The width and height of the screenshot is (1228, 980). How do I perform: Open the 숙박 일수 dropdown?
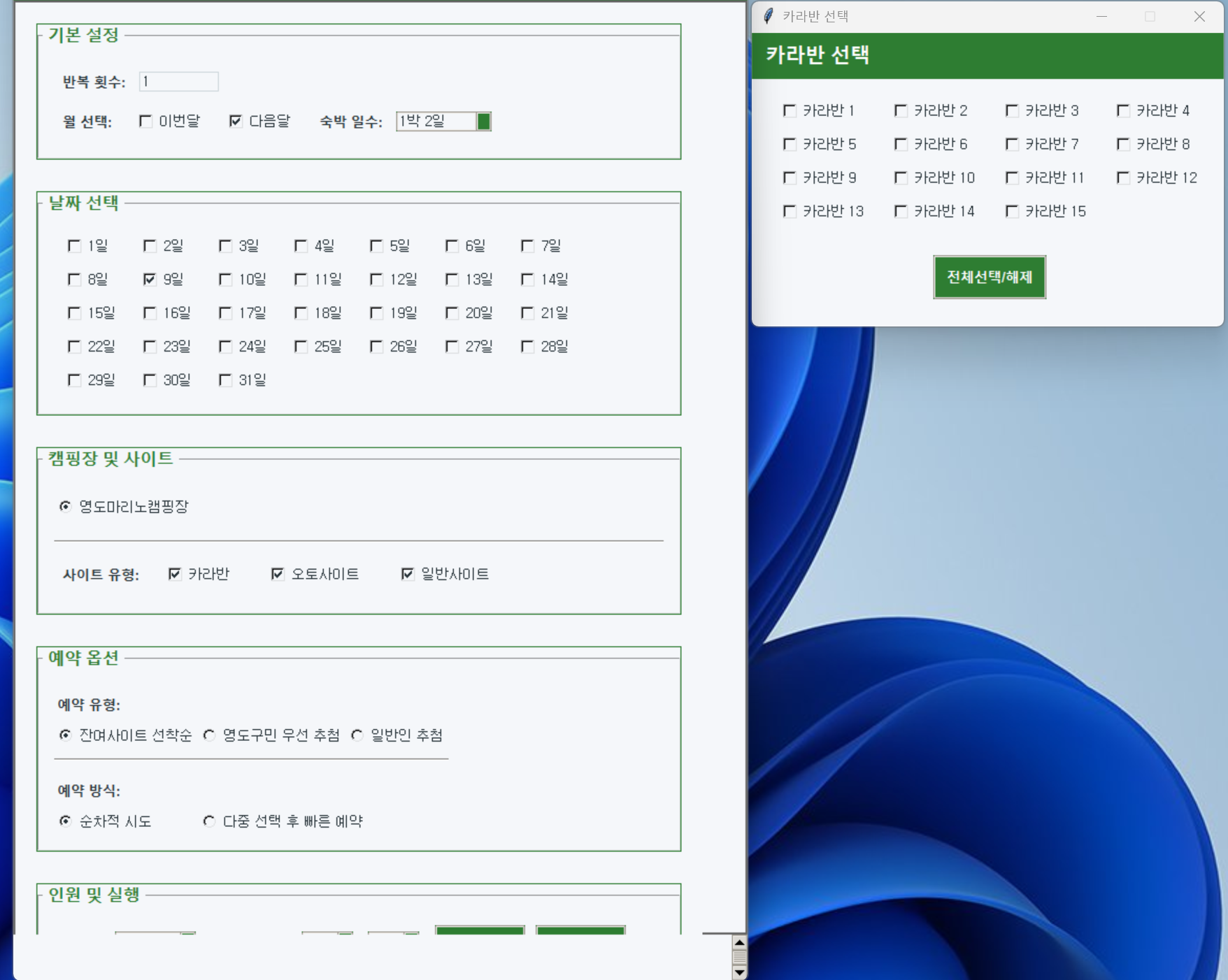pos(483,122)
